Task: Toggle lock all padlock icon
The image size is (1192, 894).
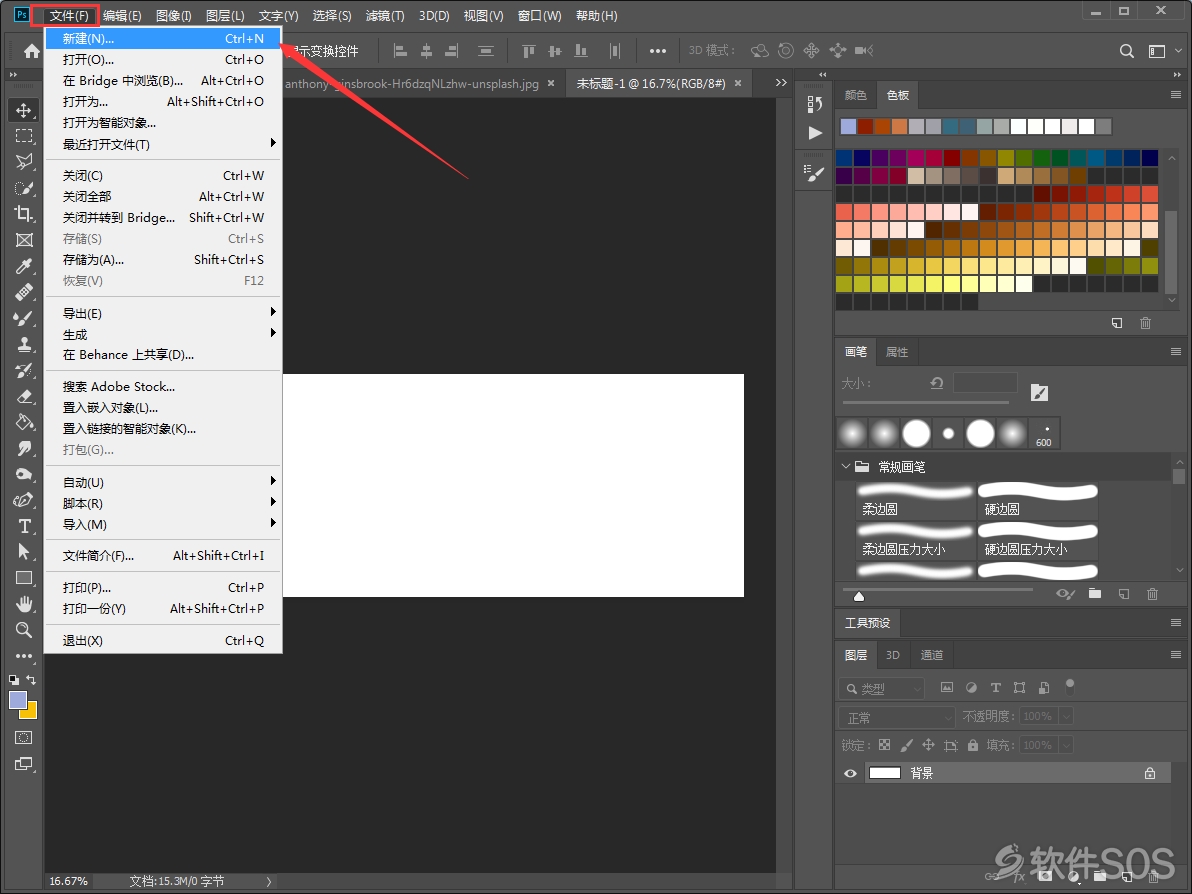Action: 973,745
